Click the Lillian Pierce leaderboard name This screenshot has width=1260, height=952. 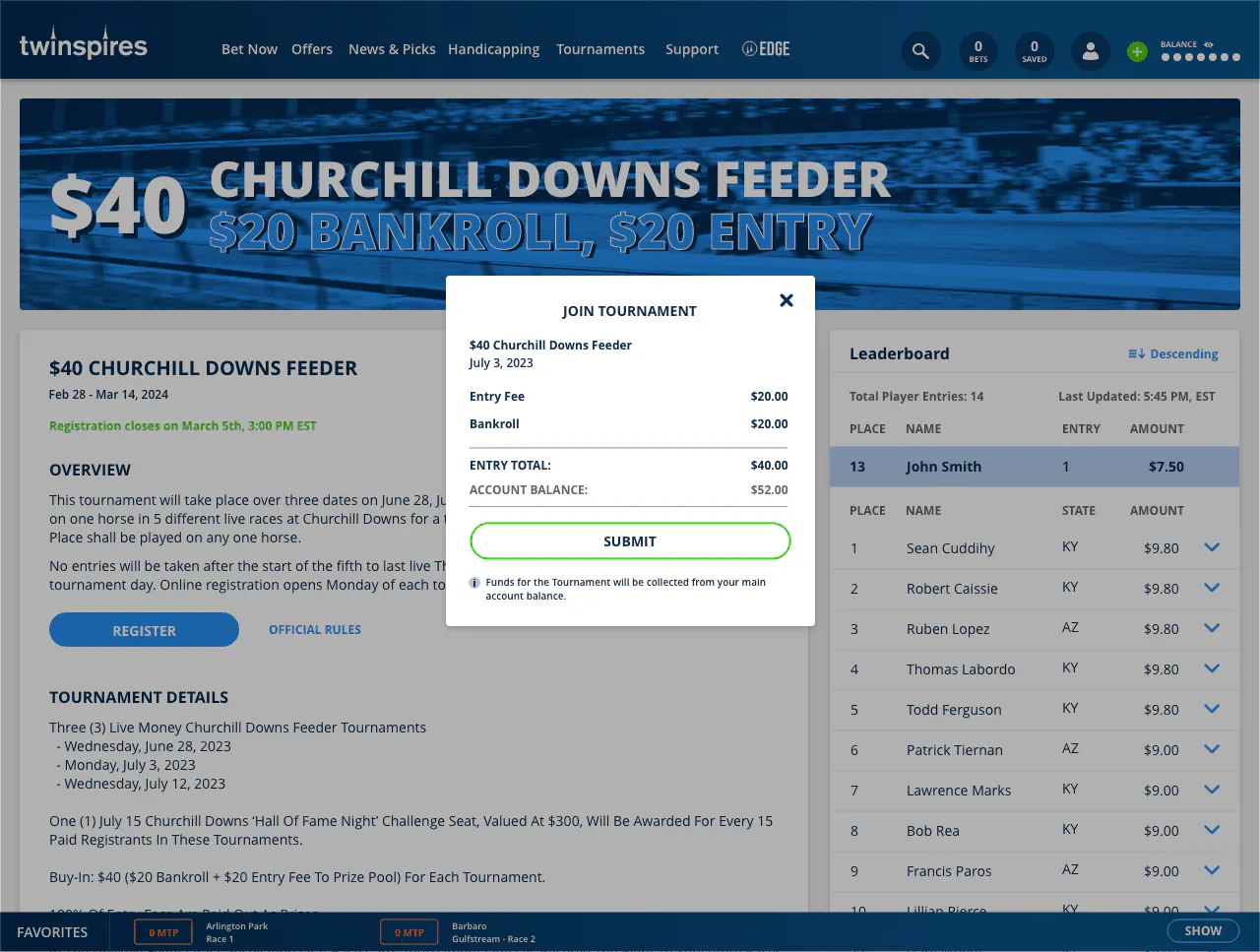pos(946,910)
